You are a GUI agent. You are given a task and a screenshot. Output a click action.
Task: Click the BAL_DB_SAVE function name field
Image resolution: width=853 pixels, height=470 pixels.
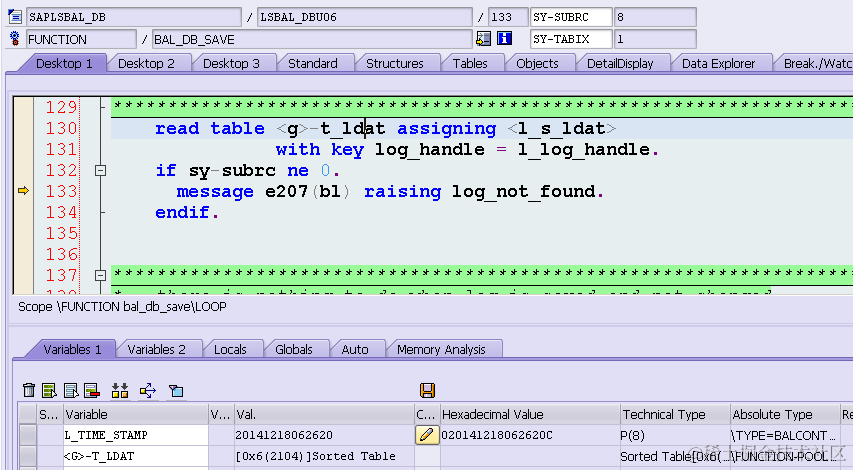click(312, 39)
